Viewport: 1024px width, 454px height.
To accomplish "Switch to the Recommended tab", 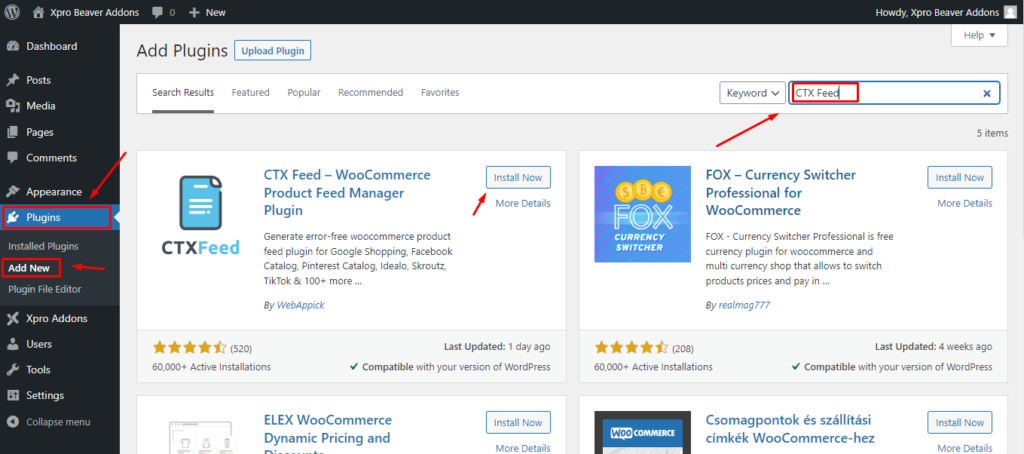I will (370, 93).
